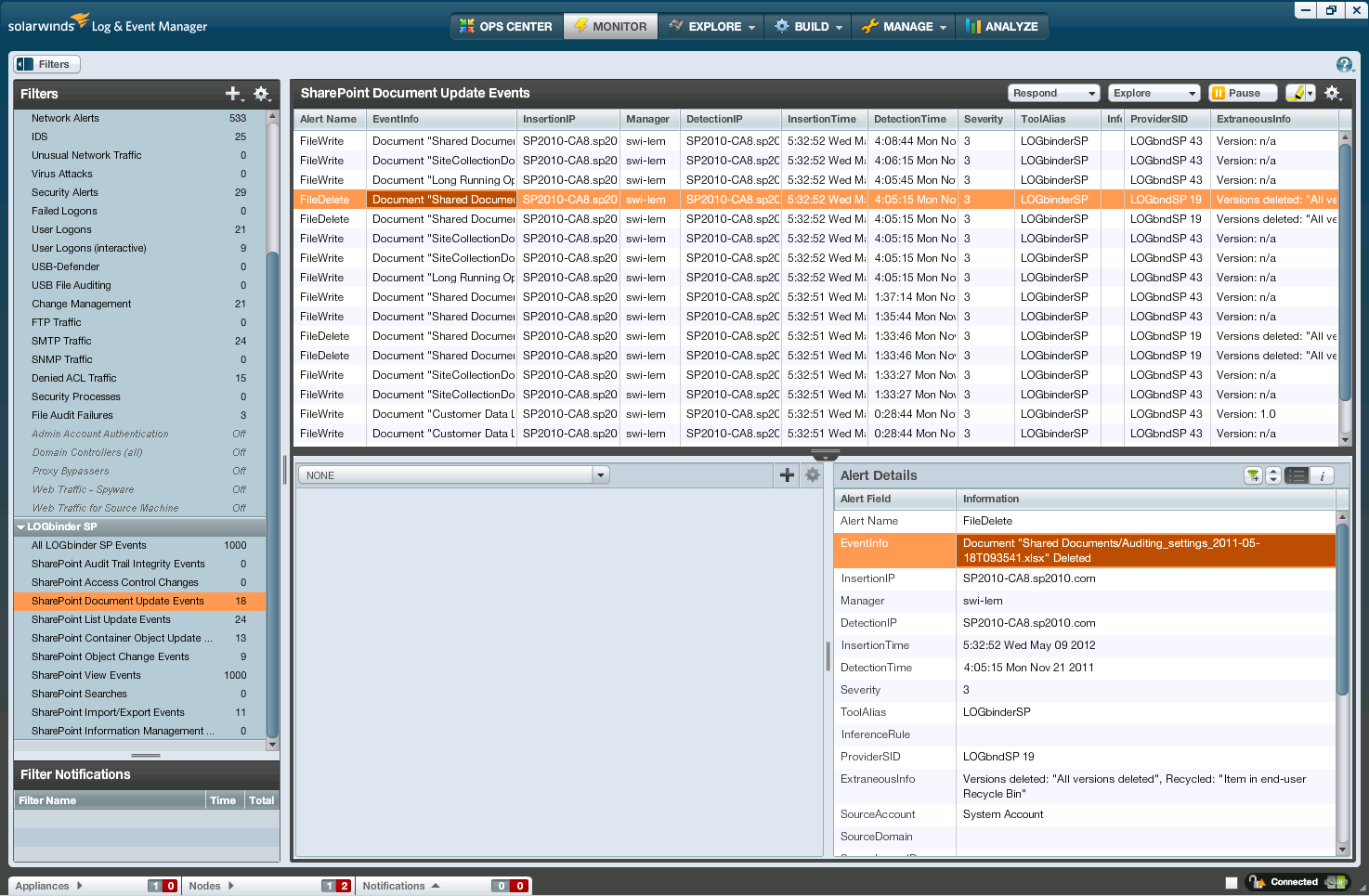Sort grid by Alert Name column

coord(330,119)
